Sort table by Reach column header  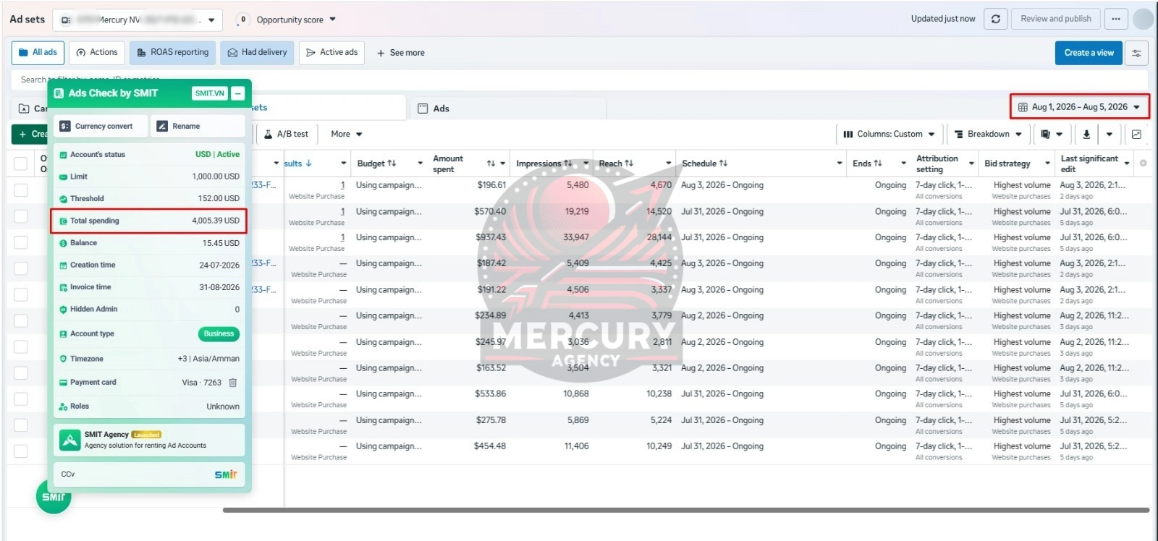[x=615, y=163]
